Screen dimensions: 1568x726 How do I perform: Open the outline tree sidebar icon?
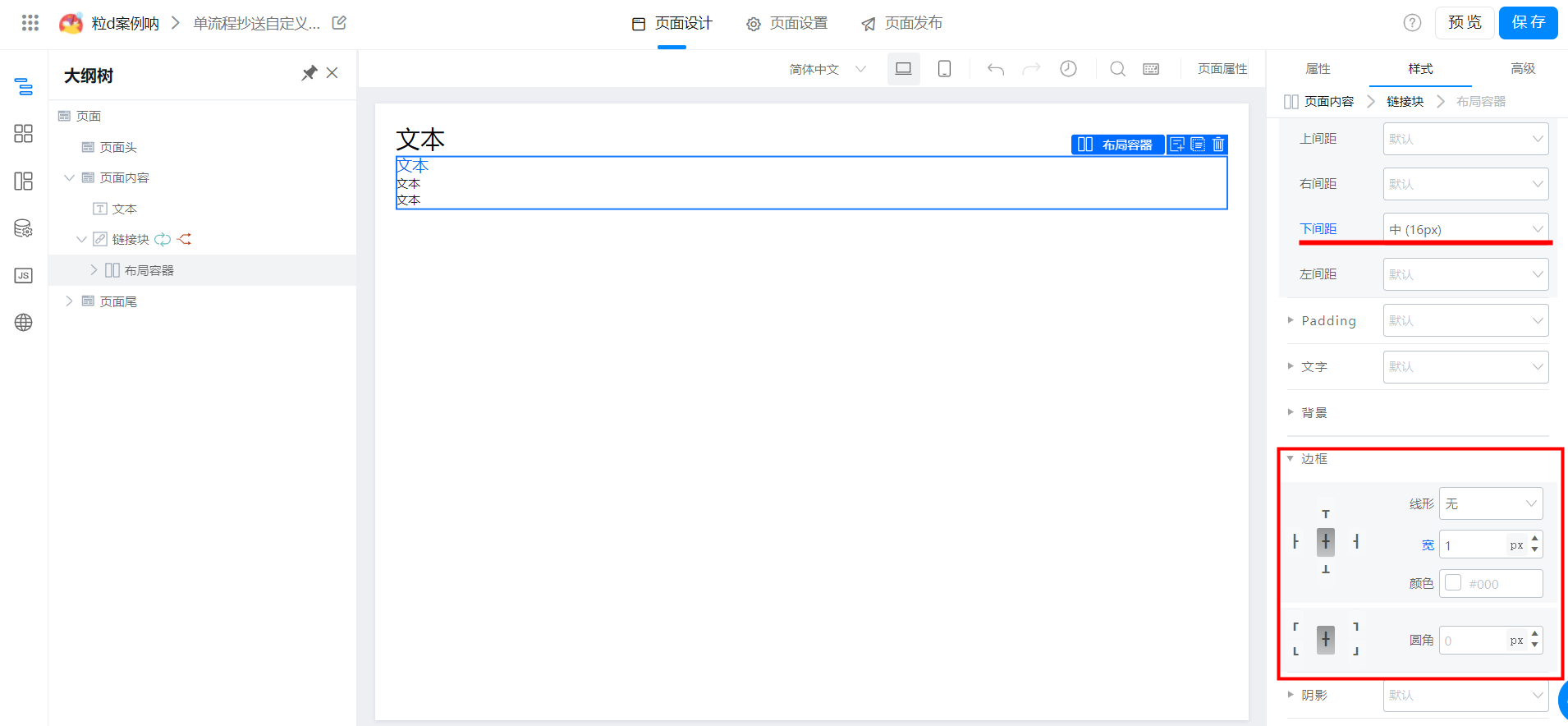click(x=24, y=86)
